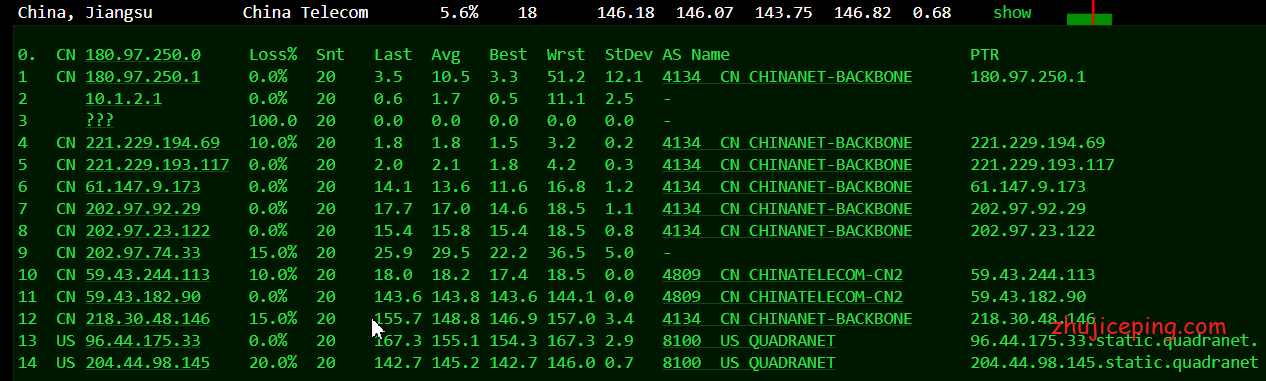Open IP link 221.229.193.117
The width and height of the screenshot is (1266, 381).
coord(158,165)
